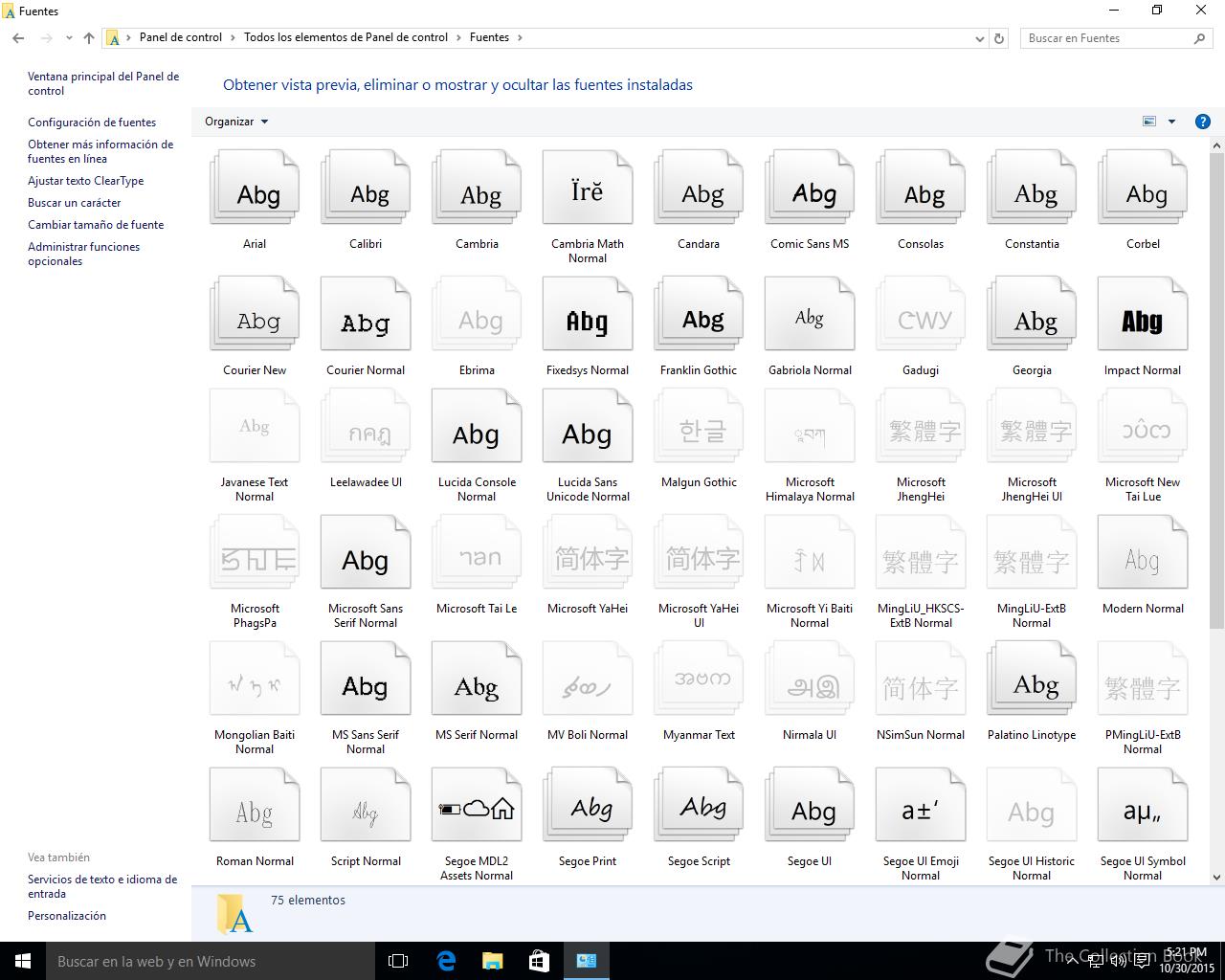Expand chevron after Todos los elementos
The height and width of the screenshot is (980, 1225).
pos(457,37)
